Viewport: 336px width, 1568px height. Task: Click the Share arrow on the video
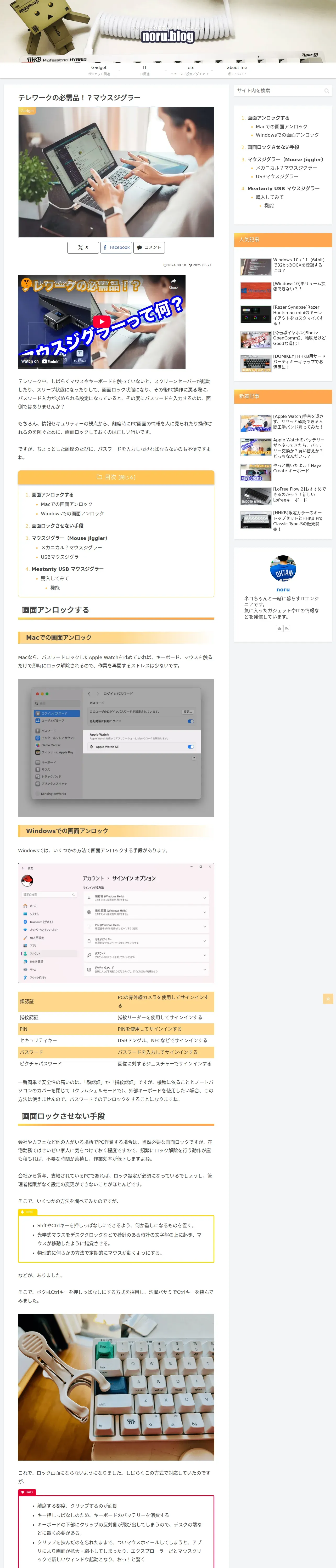tap(173, 284)
